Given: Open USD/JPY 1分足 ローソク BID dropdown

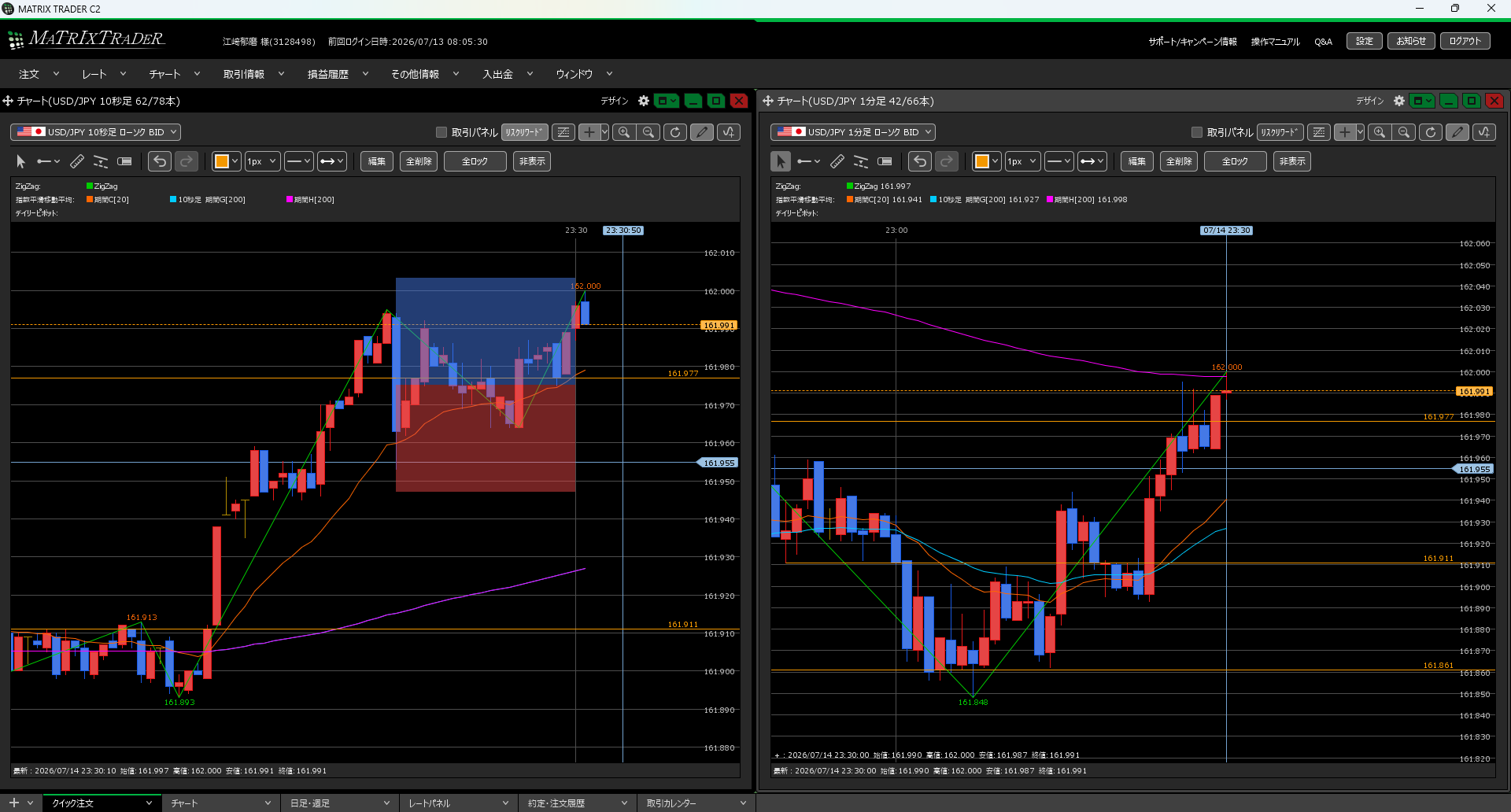Looking at the screenshot, I should [853, 132].
